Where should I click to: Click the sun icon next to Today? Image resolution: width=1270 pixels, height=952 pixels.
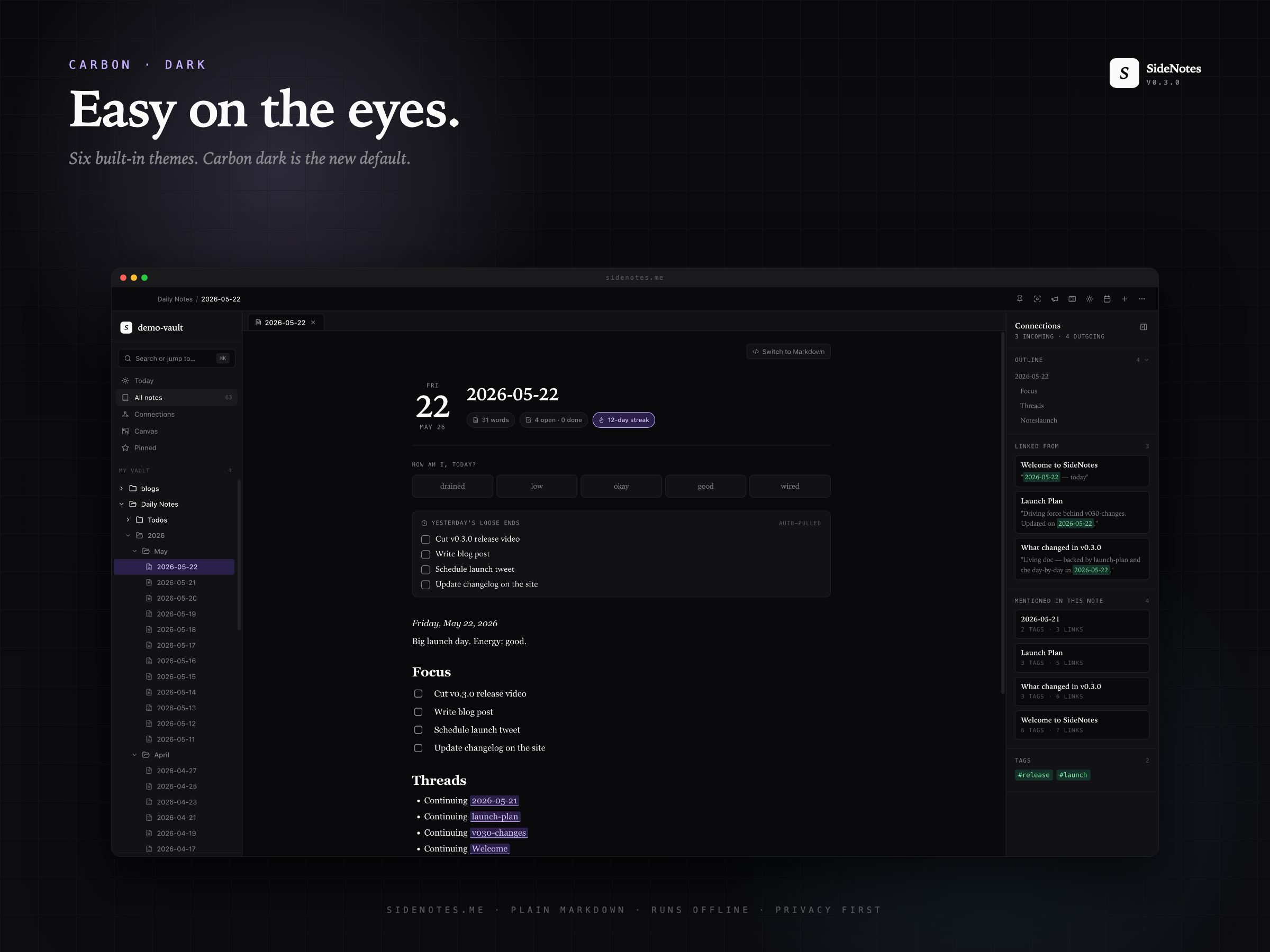click(x=125, y=380)
